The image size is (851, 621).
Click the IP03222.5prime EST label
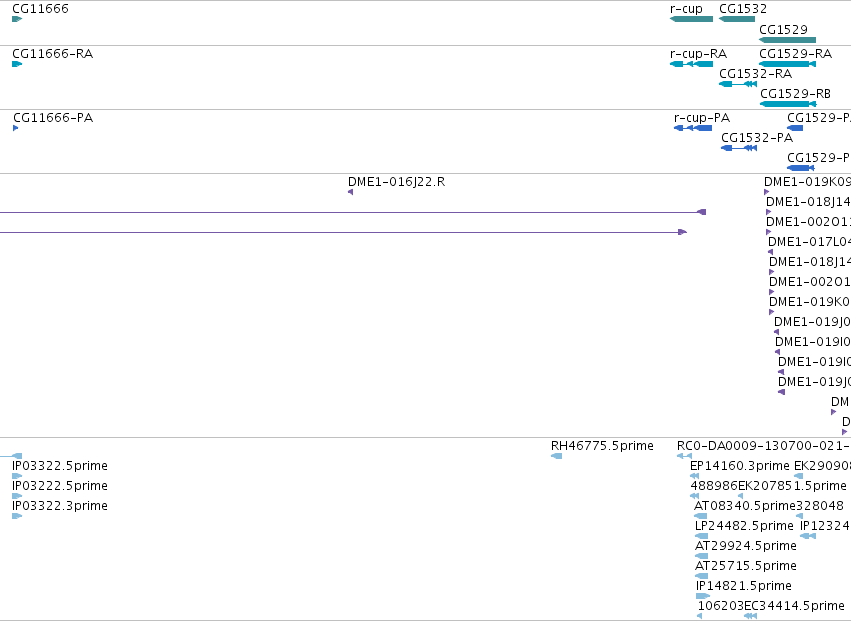coord(60,486)
